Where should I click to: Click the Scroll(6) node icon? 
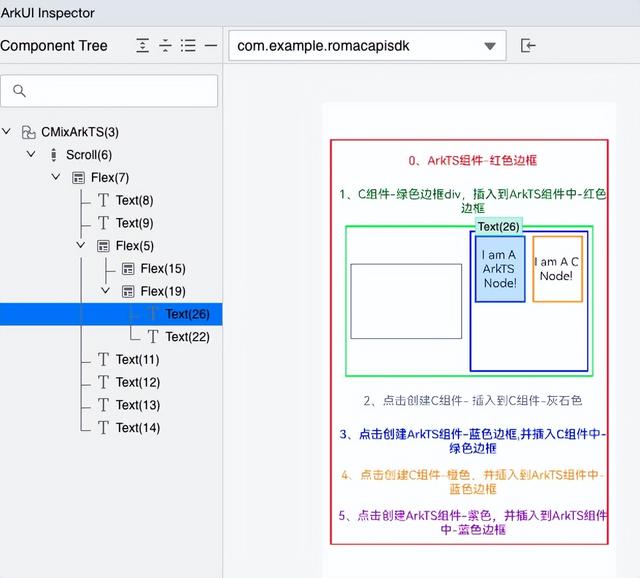click(53, 155)
